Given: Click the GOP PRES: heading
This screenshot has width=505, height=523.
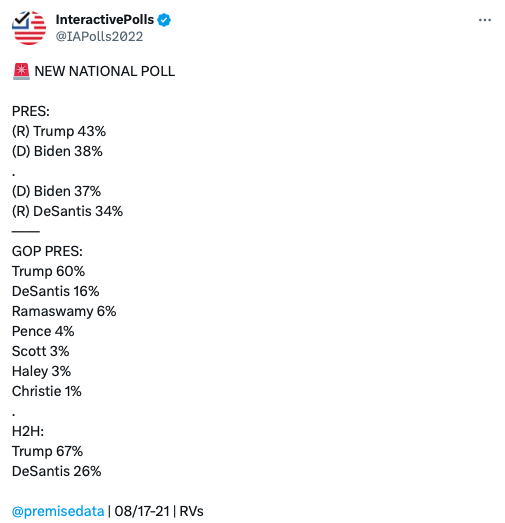Looking at the screenshot, I should (x=47, y=251).
